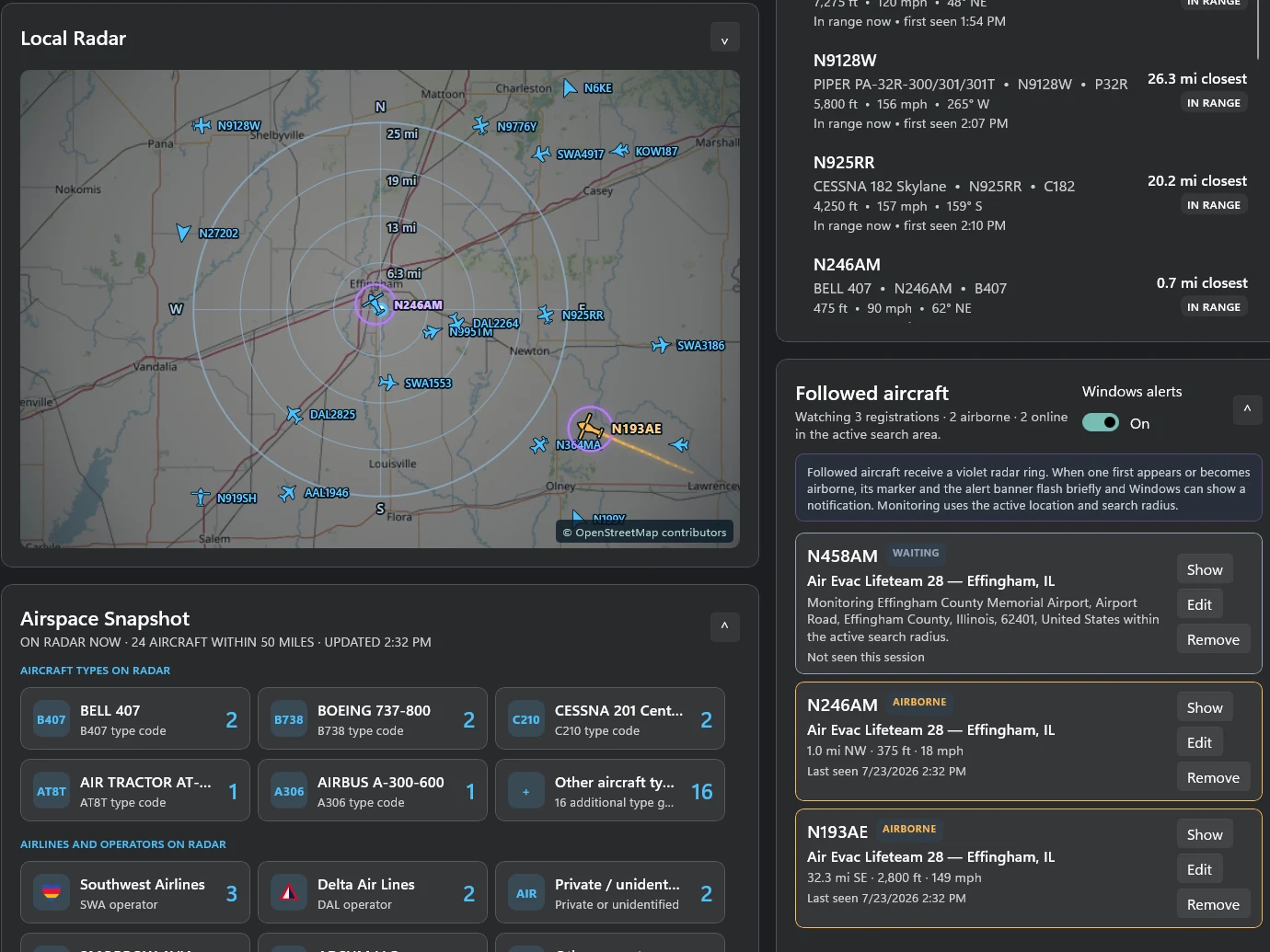Open the AIR TRACTOR AT type card
The height and width of the screenshot is (952, 1270).
click(135, 790)
